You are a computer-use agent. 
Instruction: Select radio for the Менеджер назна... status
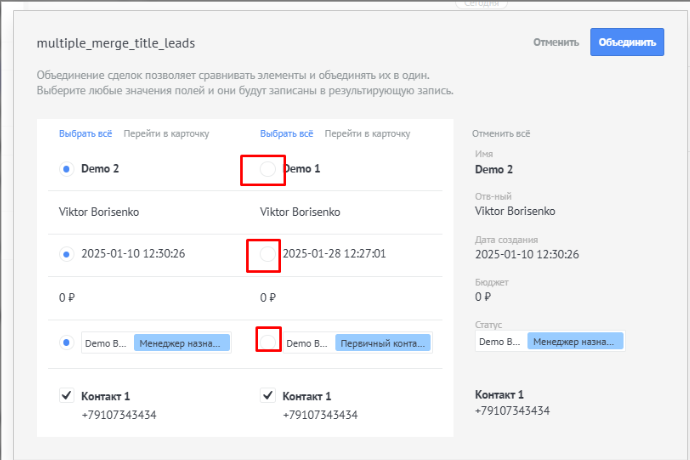click(x=67, y=342)
